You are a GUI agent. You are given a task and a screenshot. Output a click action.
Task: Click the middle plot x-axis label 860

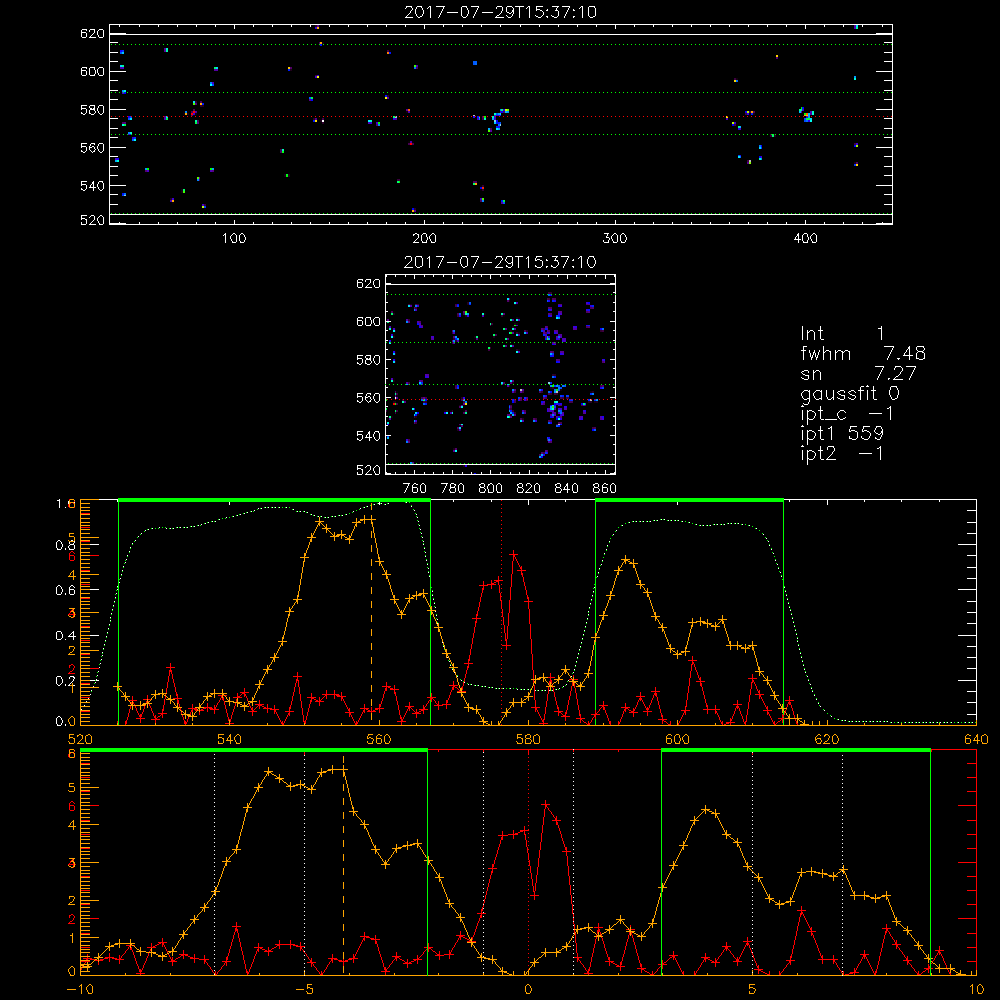tap(605, 489)
